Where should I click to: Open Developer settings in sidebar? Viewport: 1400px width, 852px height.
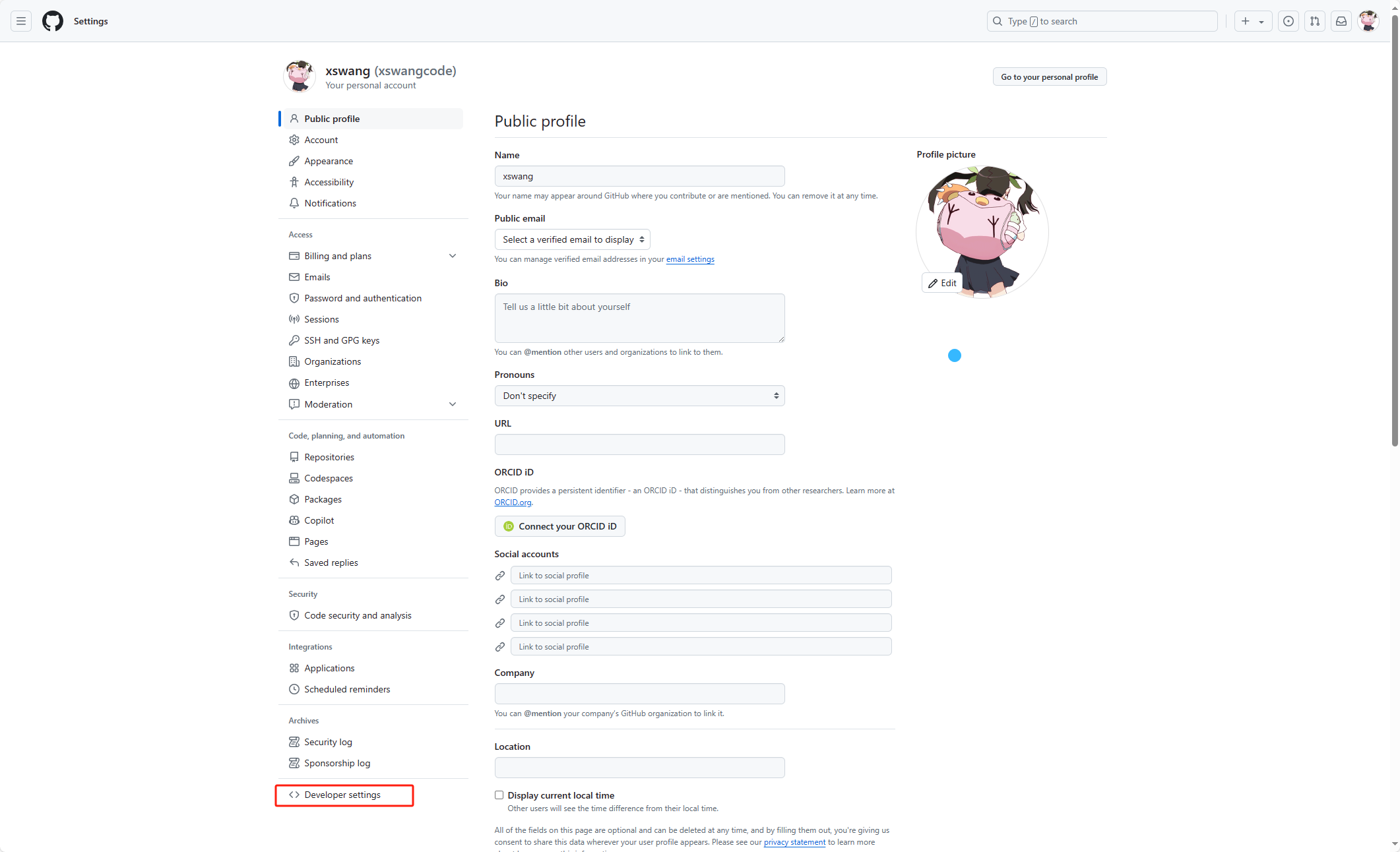click(x=342, y=795)
